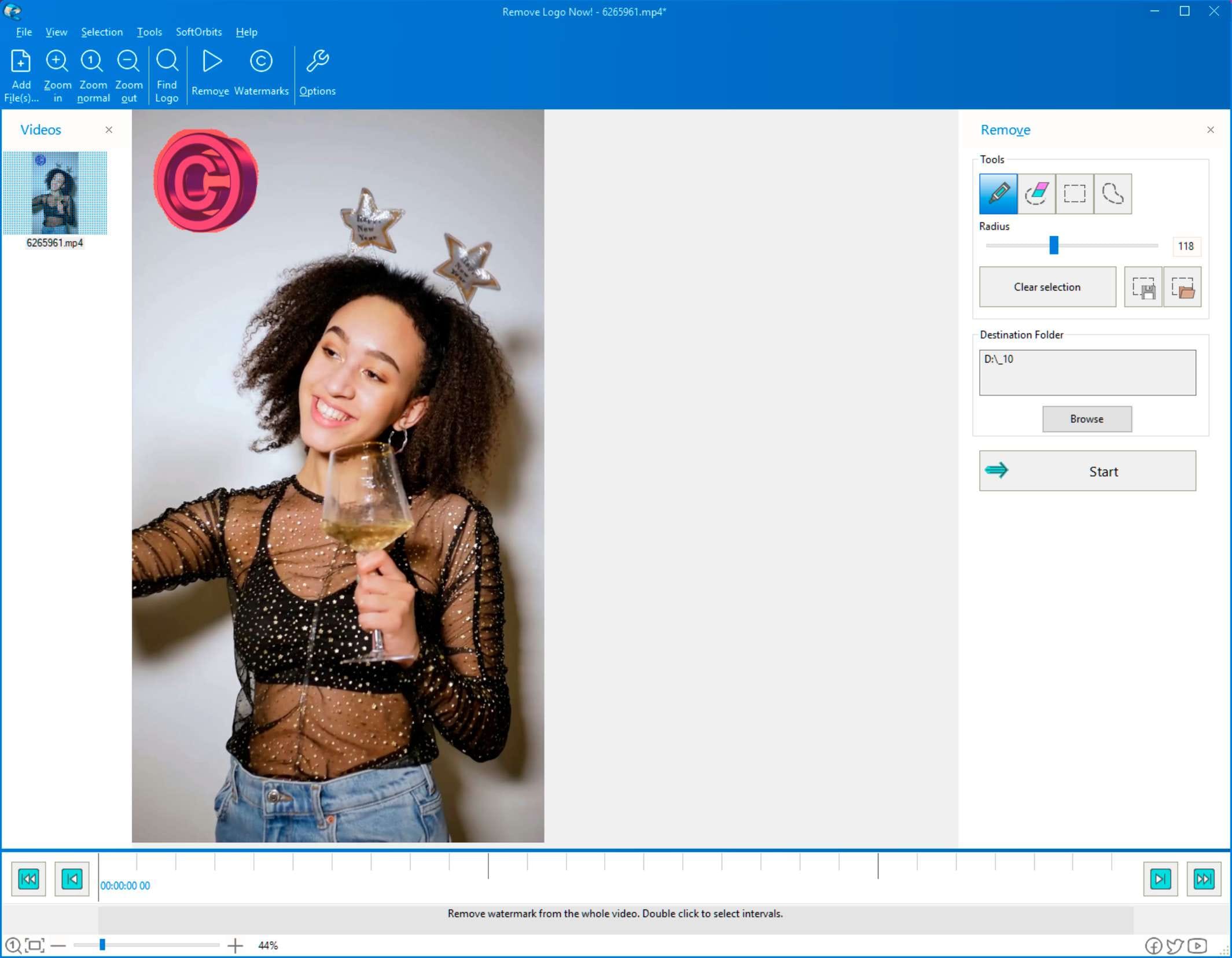Click the Start button to process video
The height and width of the screenshot is (958, 1232).
tap(1087, 470)
